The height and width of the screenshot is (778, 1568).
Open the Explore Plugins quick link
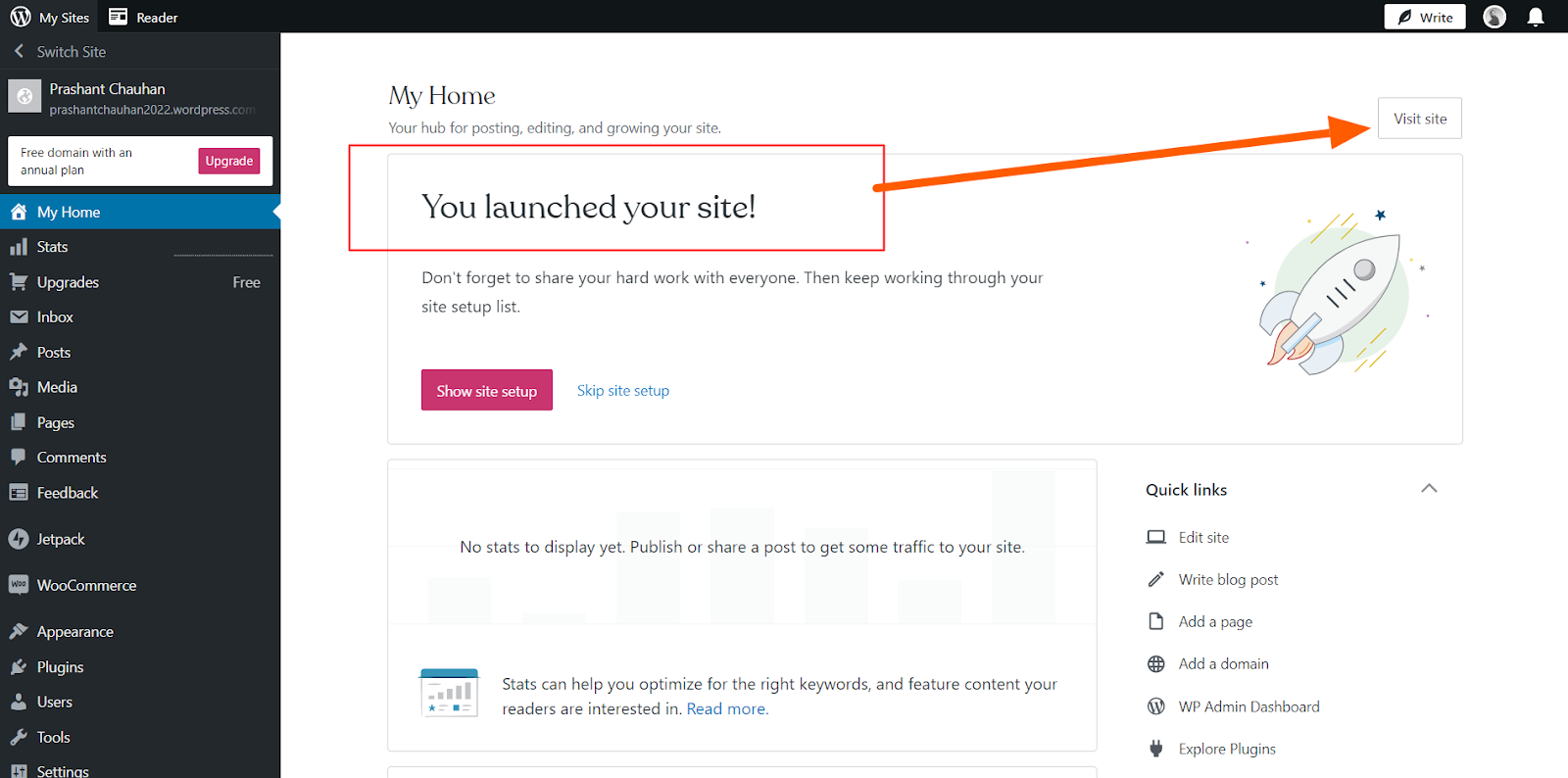pos(1227,749)
